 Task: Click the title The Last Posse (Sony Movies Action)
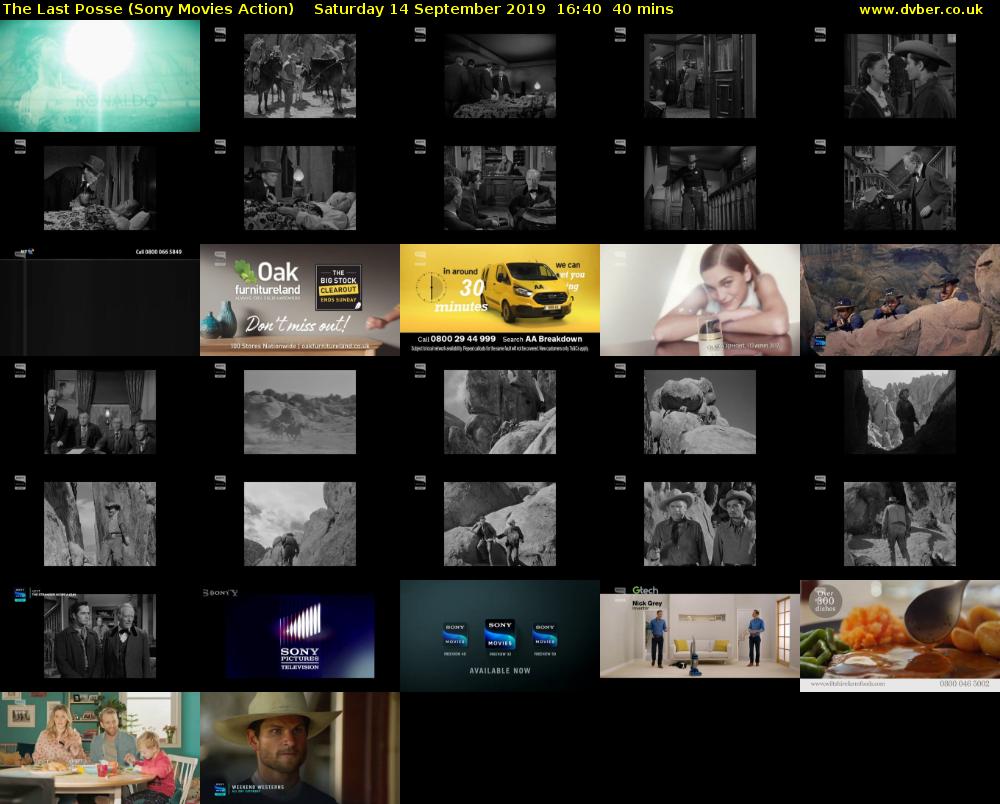click(148, 10)
